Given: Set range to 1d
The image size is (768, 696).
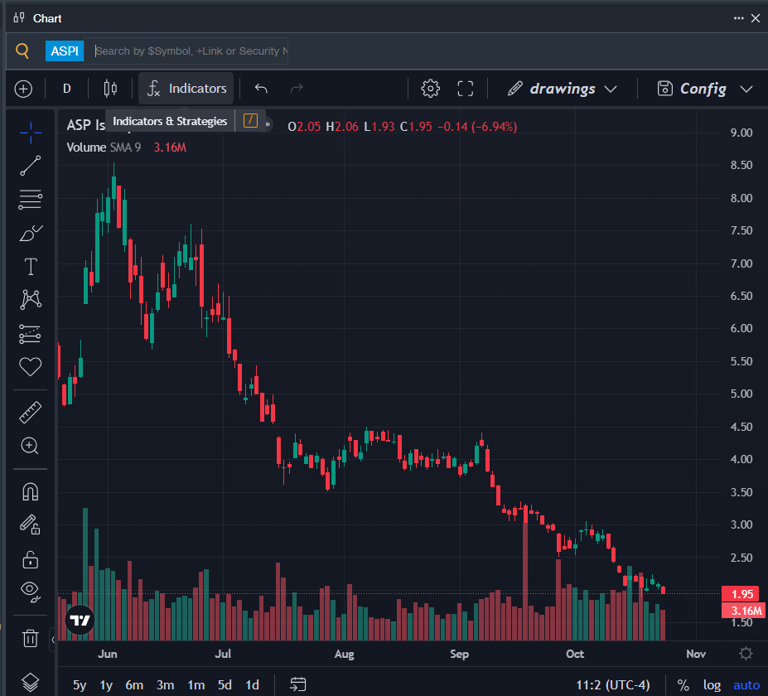Looking at the screenshot, I should pos(252,685).
